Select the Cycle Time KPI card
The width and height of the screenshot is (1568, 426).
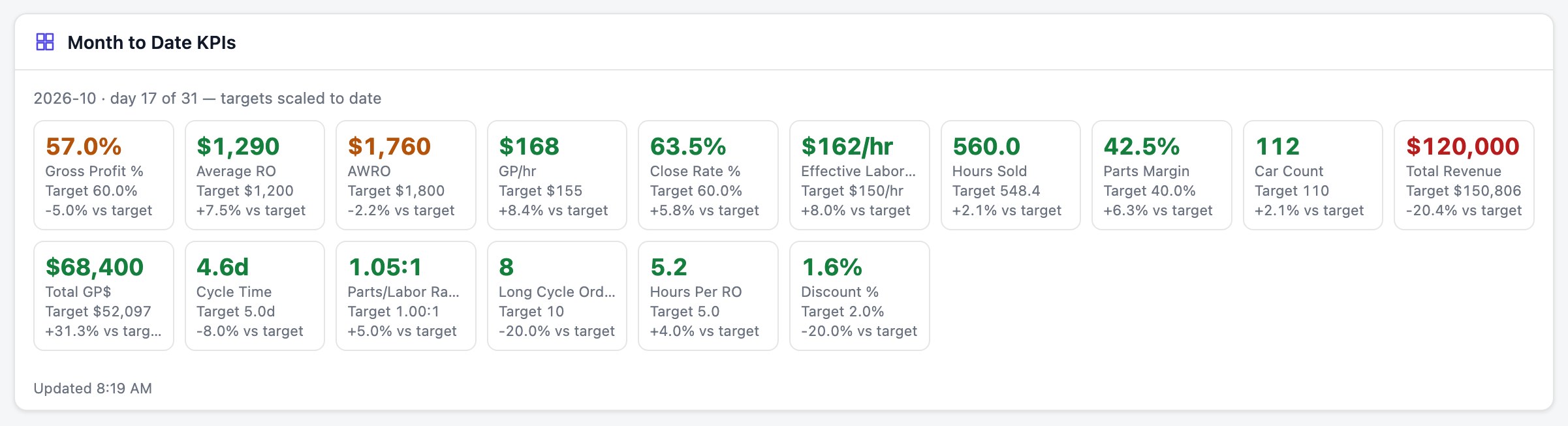coord(255,296)
